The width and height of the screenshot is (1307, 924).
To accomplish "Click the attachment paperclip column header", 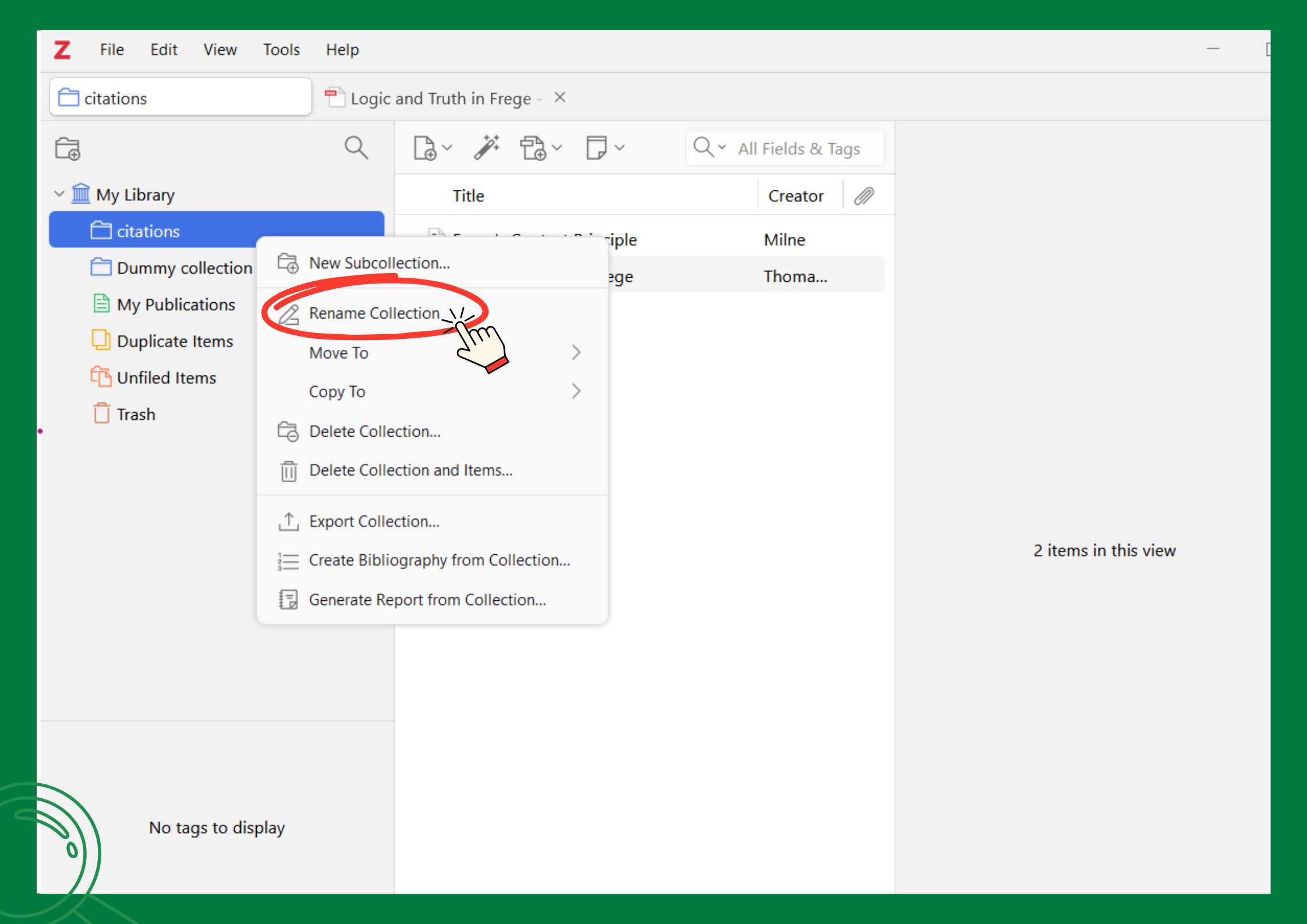I will [865, 196].
